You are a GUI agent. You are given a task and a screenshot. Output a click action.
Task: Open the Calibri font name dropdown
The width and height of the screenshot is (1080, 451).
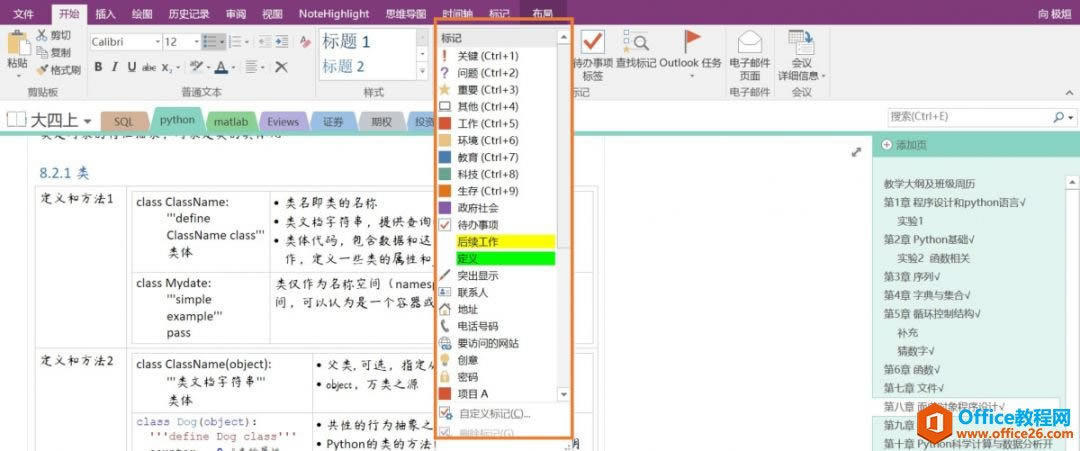click(x=156, y=42)
